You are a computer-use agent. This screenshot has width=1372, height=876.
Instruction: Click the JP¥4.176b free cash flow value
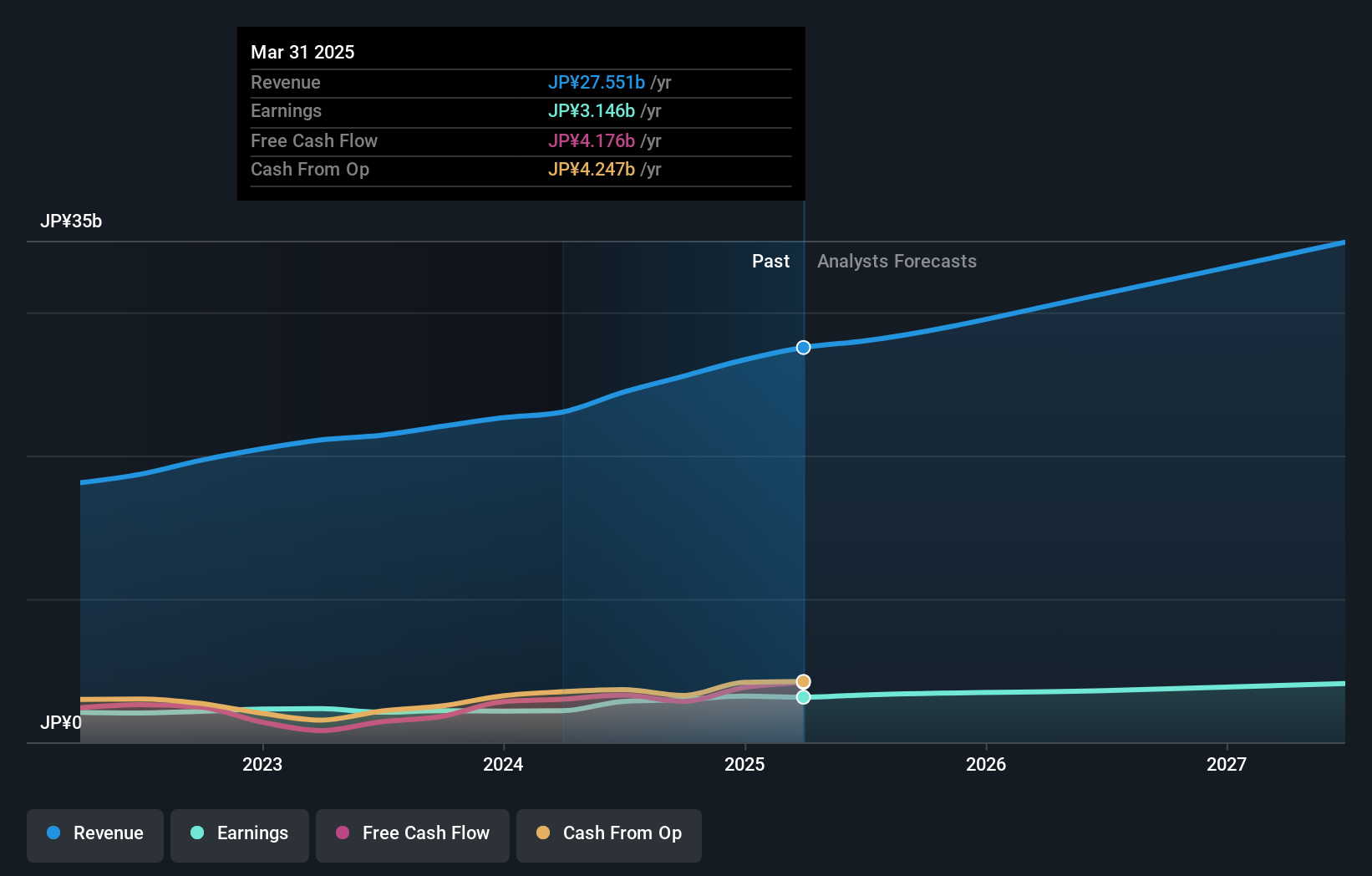(592, 140)
